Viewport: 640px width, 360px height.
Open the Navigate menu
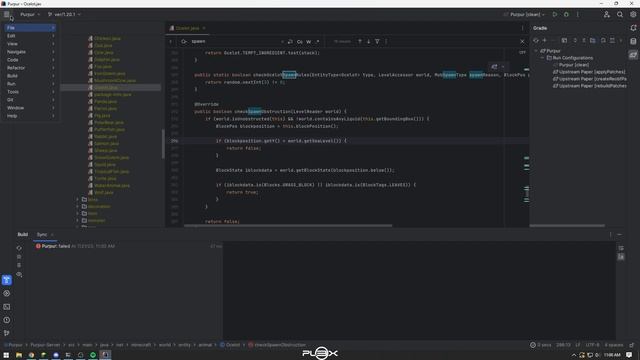pyautogui.click(x=30, y=52)
